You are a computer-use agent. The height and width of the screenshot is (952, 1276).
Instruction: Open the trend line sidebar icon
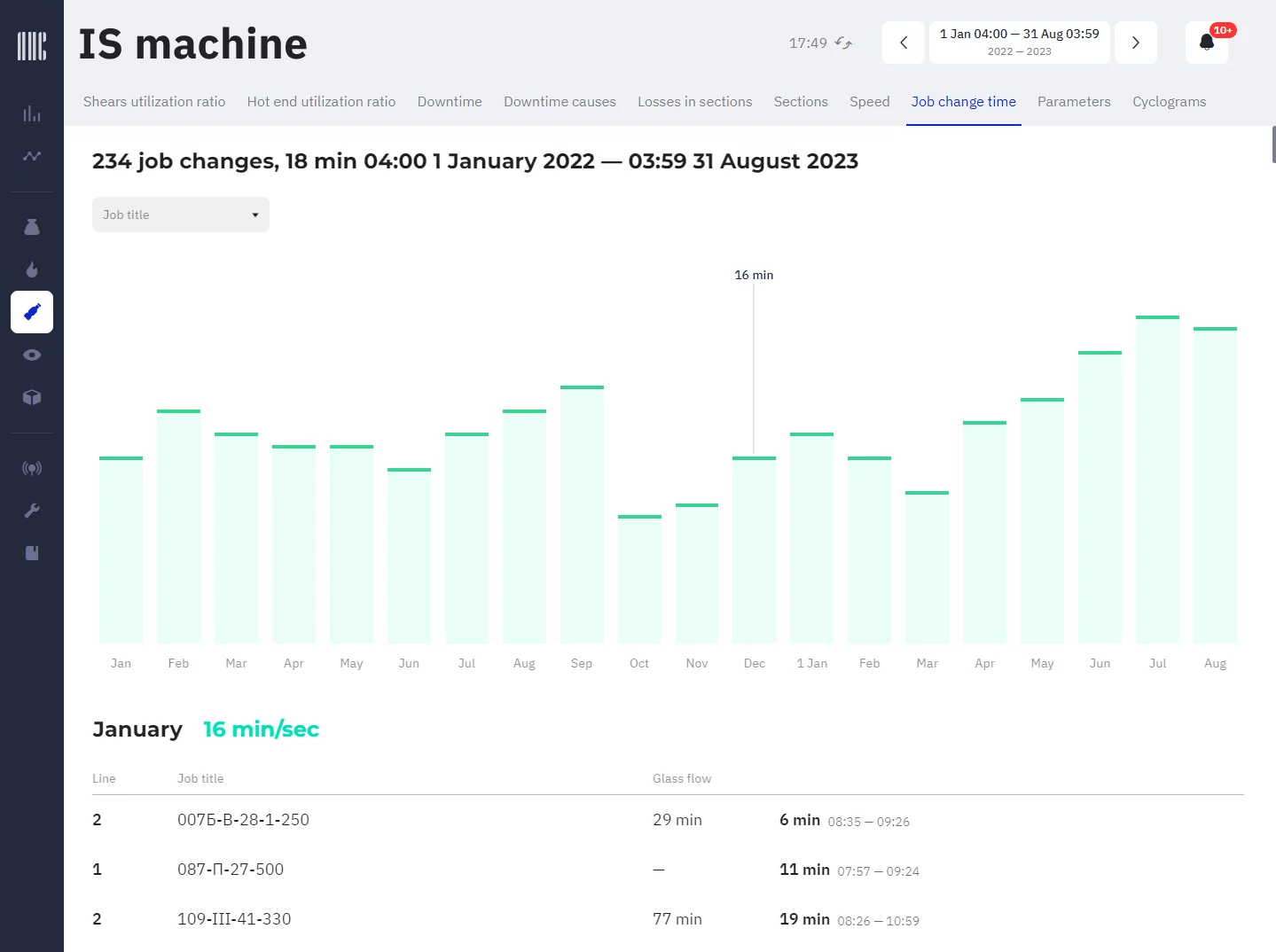(32, 156)
